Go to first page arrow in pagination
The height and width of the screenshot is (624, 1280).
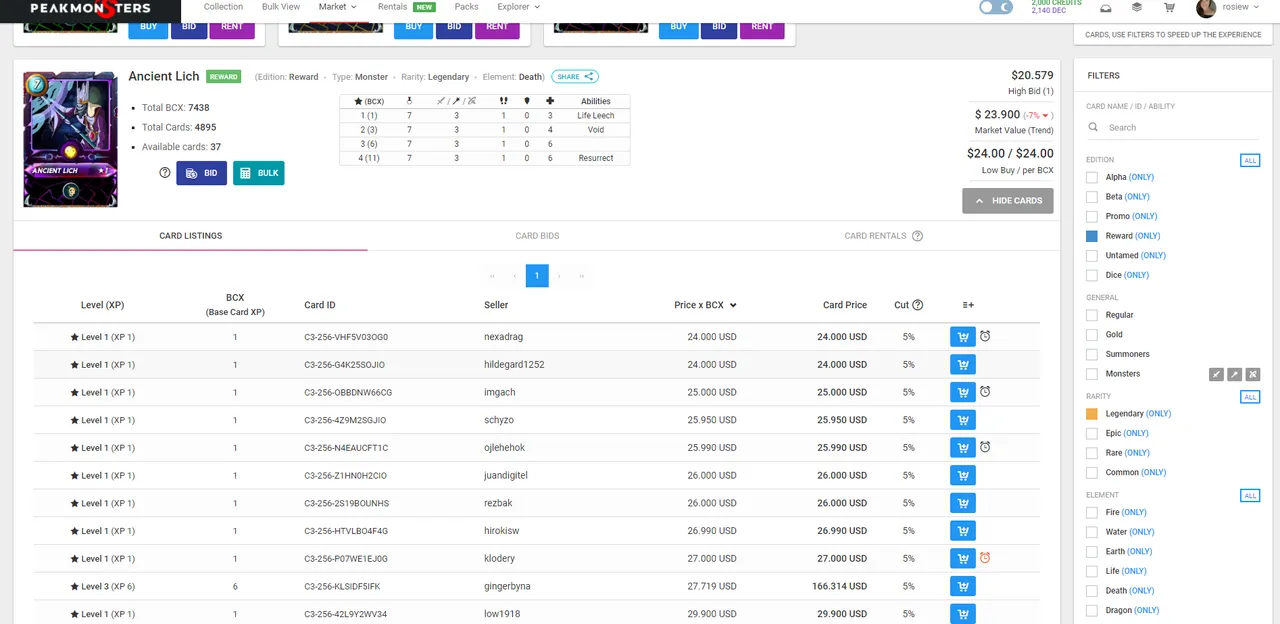tap(493, 275)
